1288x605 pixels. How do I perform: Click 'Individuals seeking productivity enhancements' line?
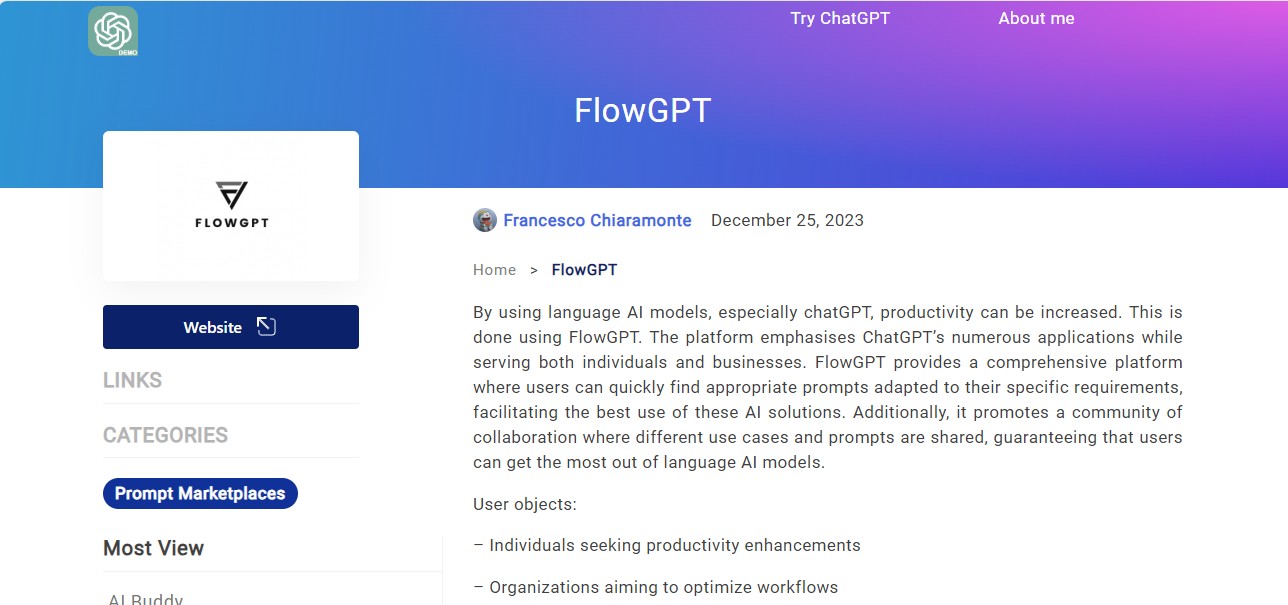[x=667, y=546]
